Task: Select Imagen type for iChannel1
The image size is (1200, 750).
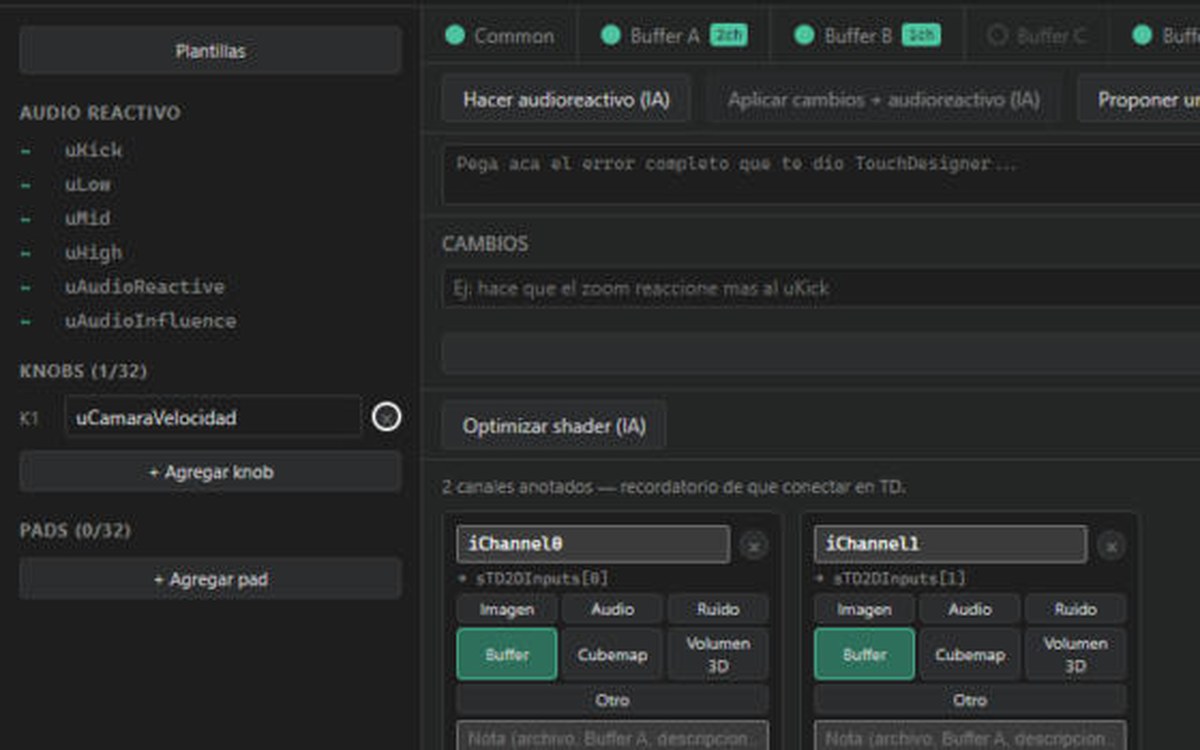Action: click(x=864, y=609)
